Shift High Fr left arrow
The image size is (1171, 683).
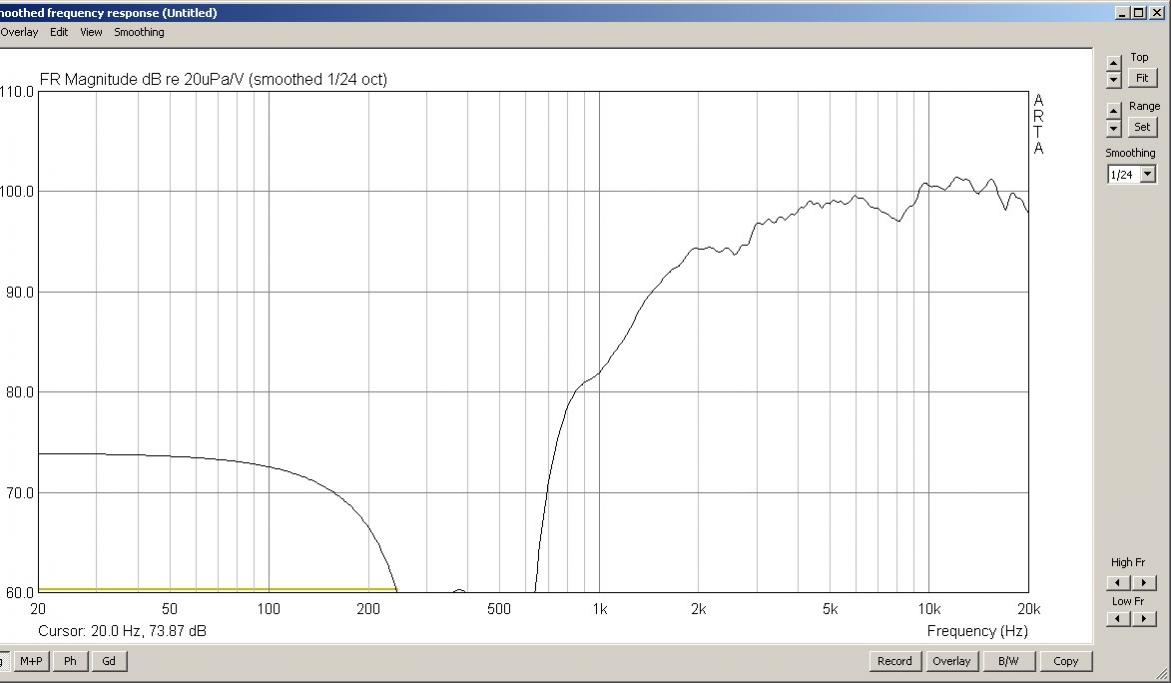1118,582
